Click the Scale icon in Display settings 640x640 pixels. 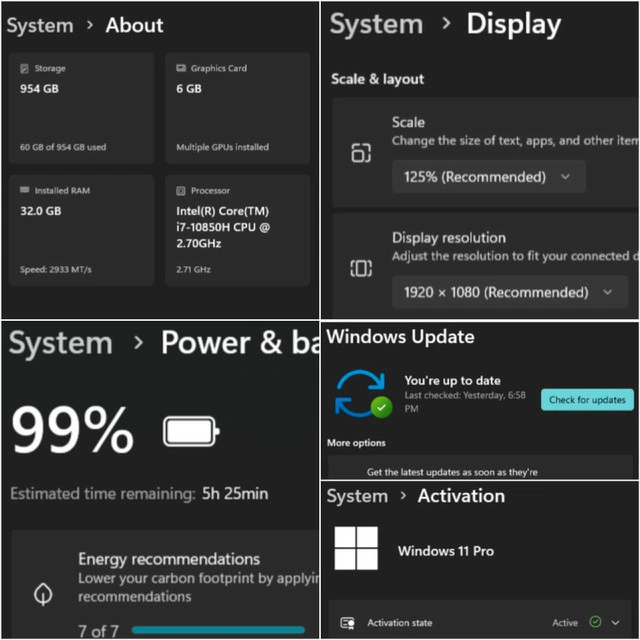coord(361,153)
